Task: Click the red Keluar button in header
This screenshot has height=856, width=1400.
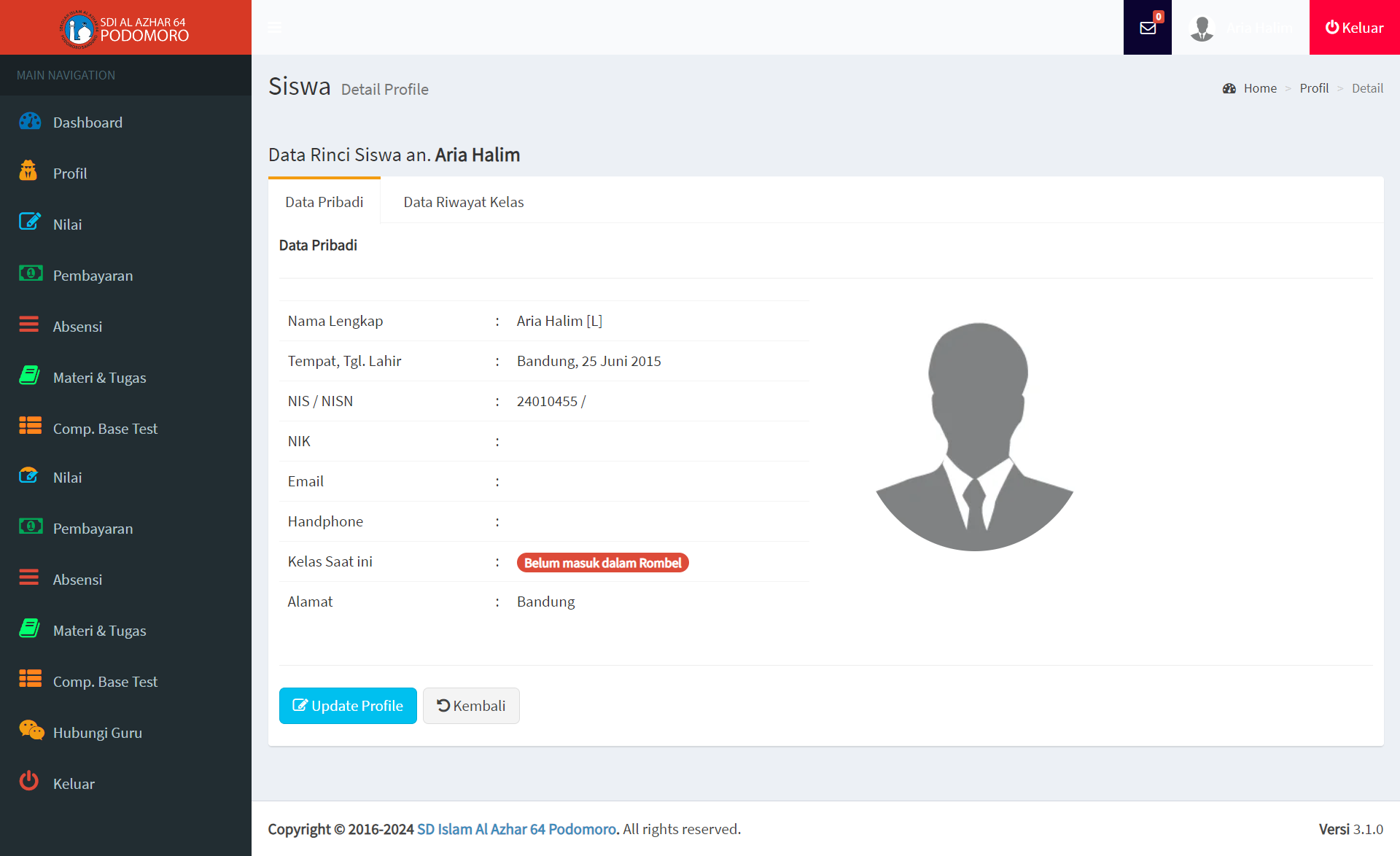Action: [x=1354, y=28]
